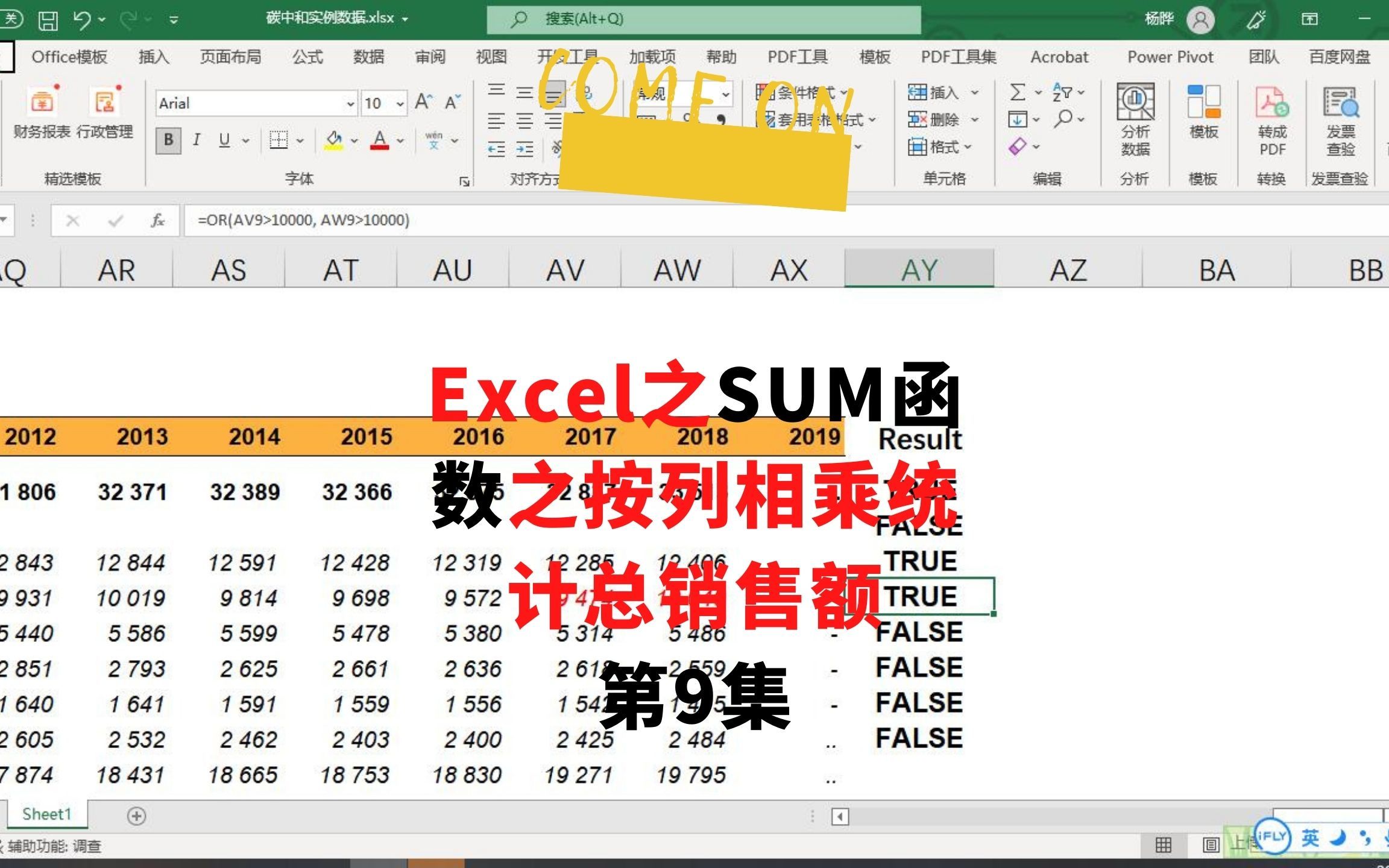Switch to the Power Pivot tab
Screen dimensions: 1389x868
[x=1170, y=57]
